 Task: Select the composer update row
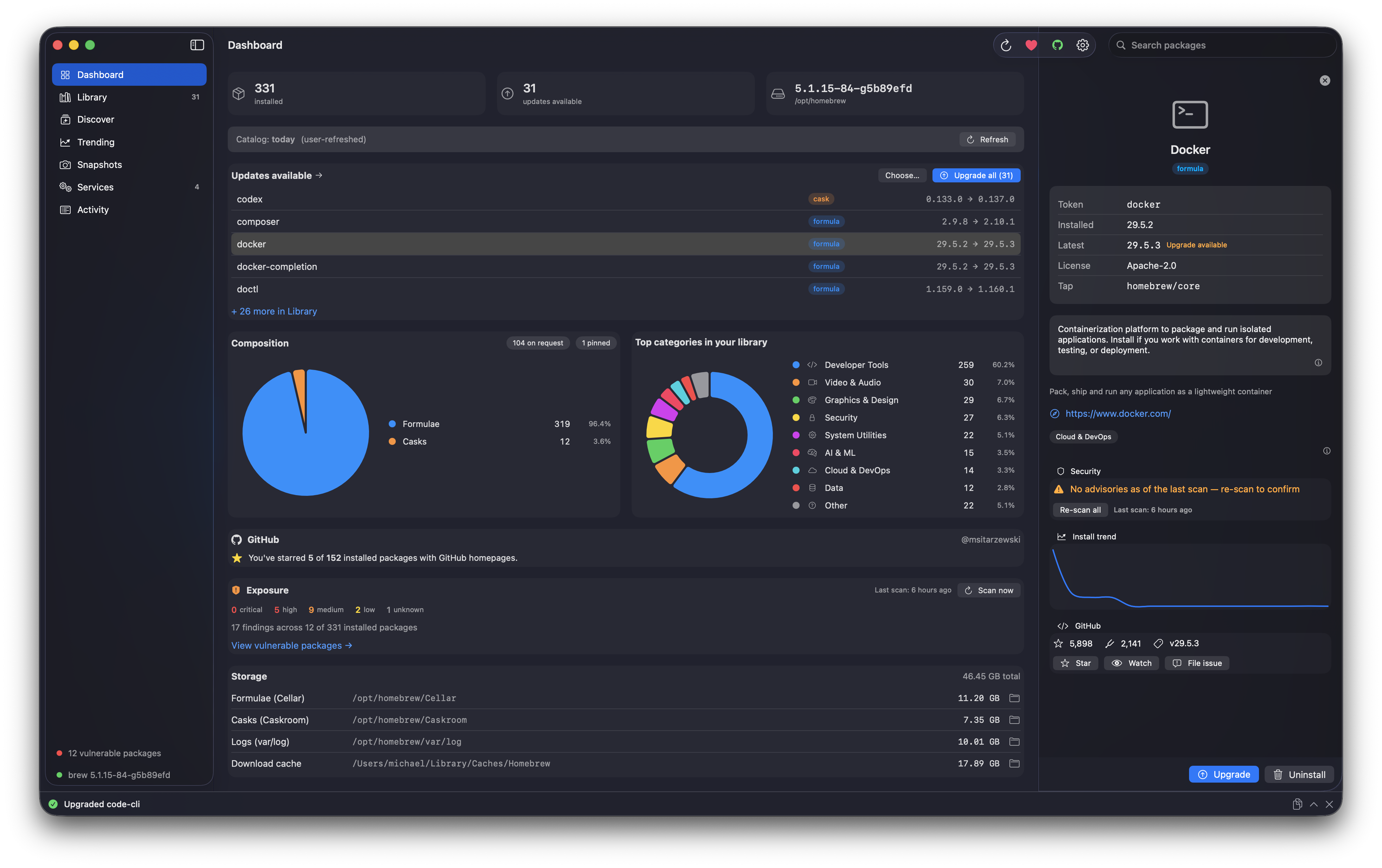(626, 221)
